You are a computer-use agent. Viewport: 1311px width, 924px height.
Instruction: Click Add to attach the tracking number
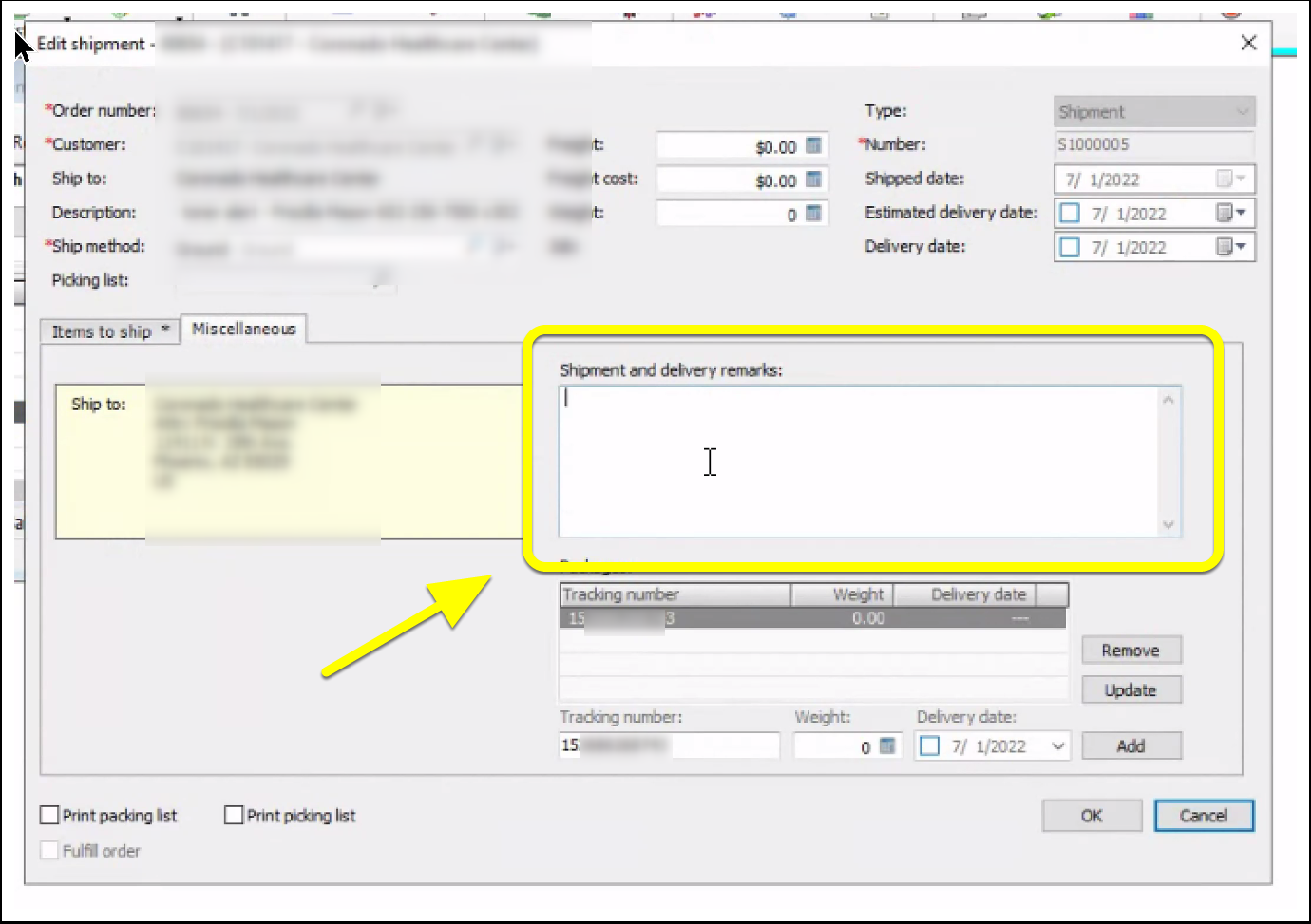click(1130, 745)
